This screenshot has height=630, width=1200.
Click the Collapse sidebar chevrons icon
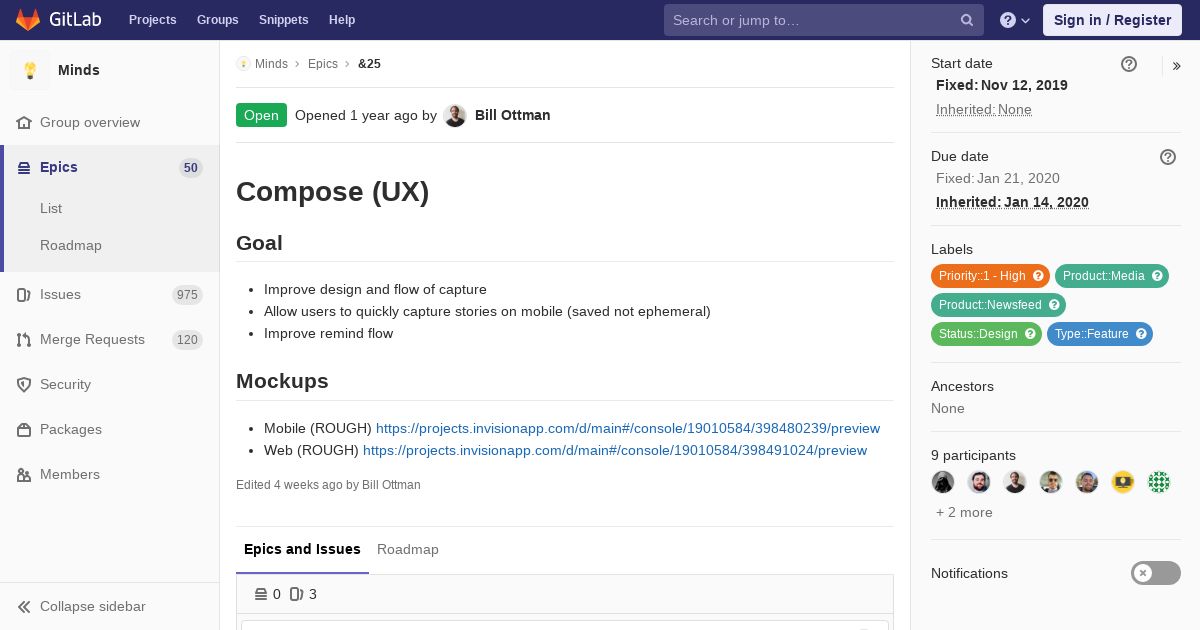coord(24,607)
